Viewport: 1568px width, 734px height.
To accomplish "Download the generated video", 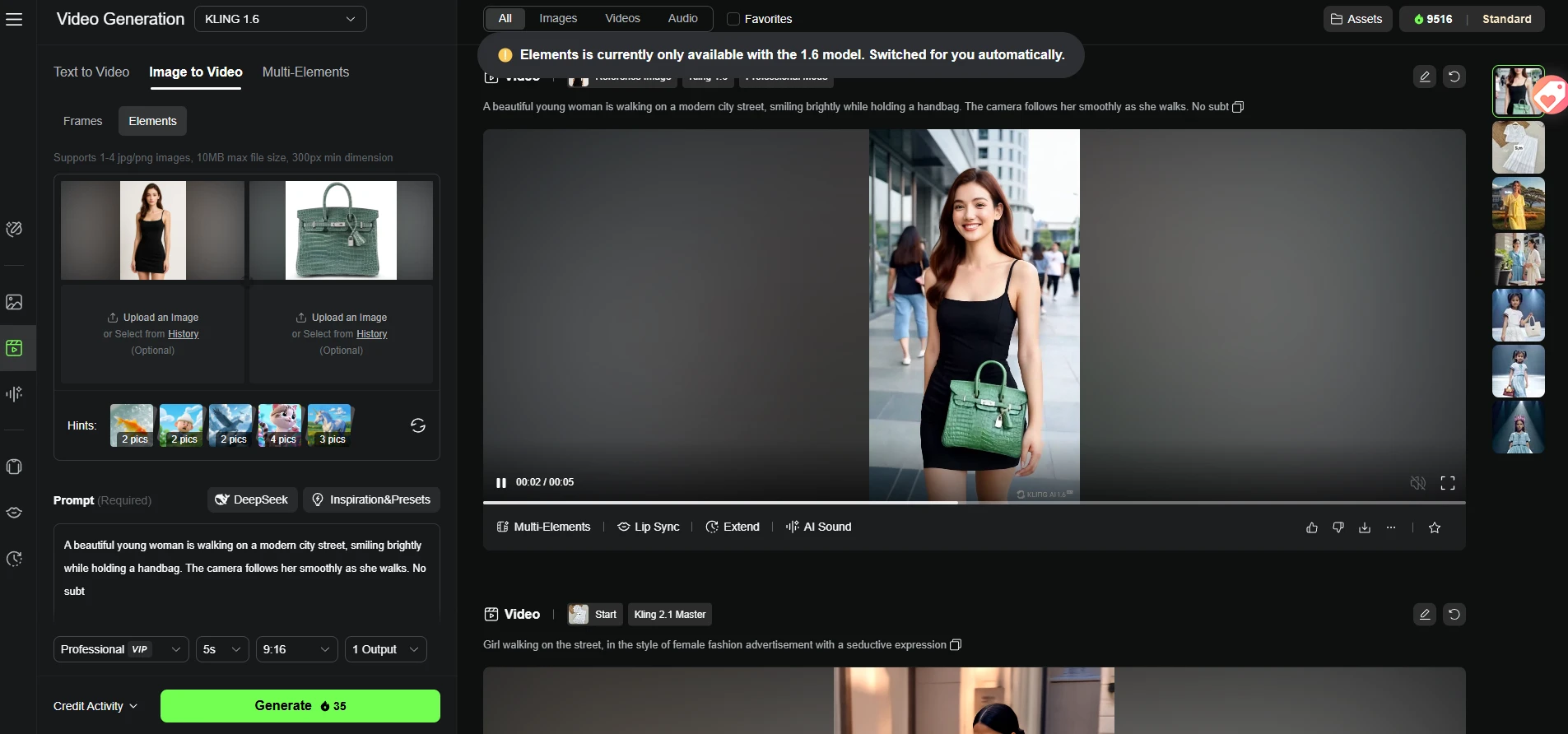I will pos(1365,527).
